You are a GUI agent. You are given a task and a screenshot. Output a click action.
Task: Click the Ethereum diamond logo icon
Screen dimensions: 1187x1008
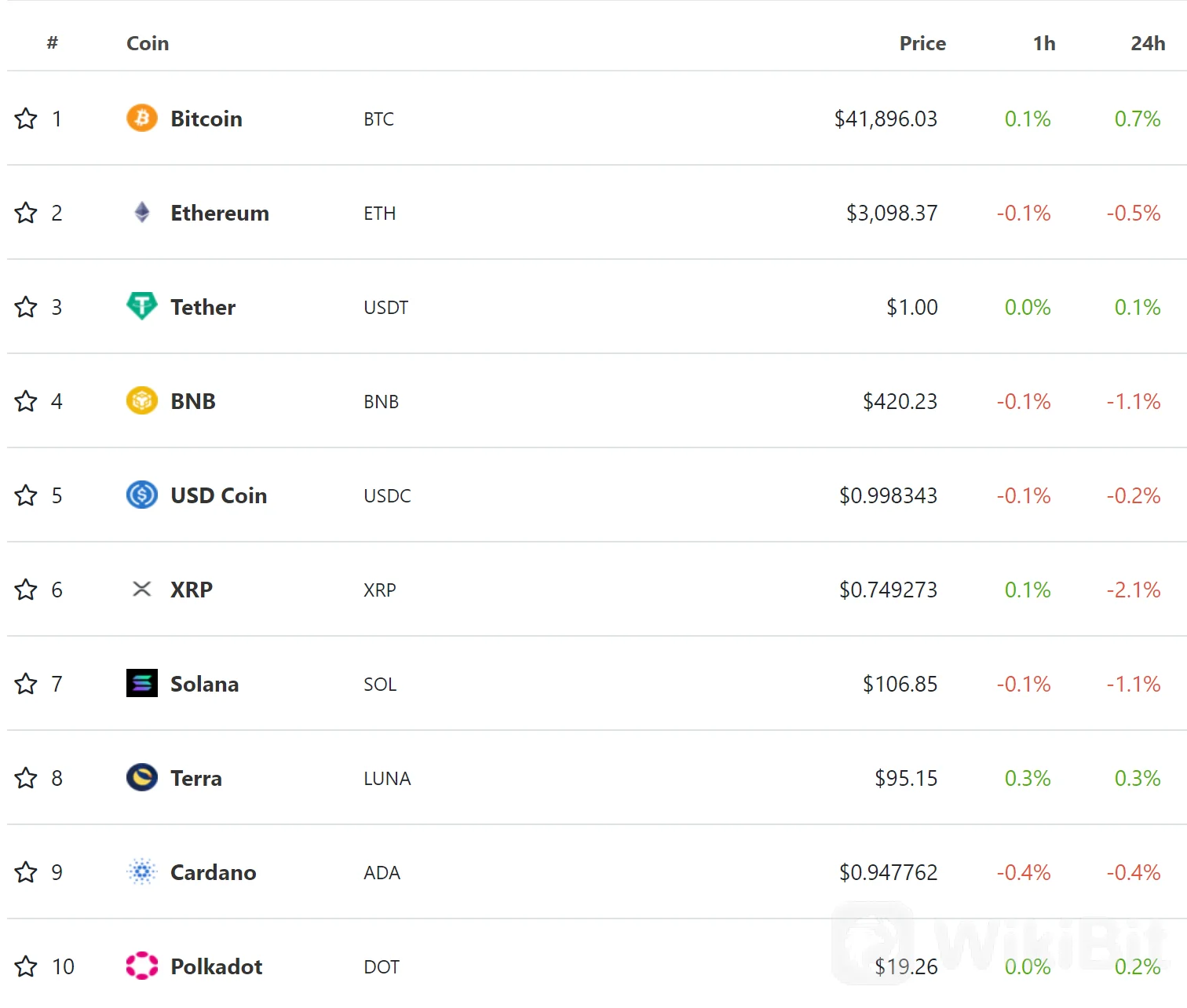click(142, 212)
